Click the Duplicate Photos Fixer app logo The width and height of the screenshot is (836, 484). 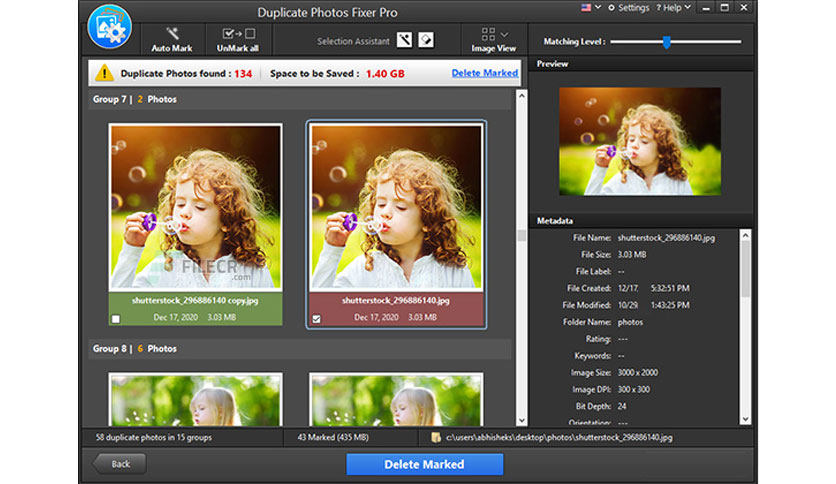point(109,27)
